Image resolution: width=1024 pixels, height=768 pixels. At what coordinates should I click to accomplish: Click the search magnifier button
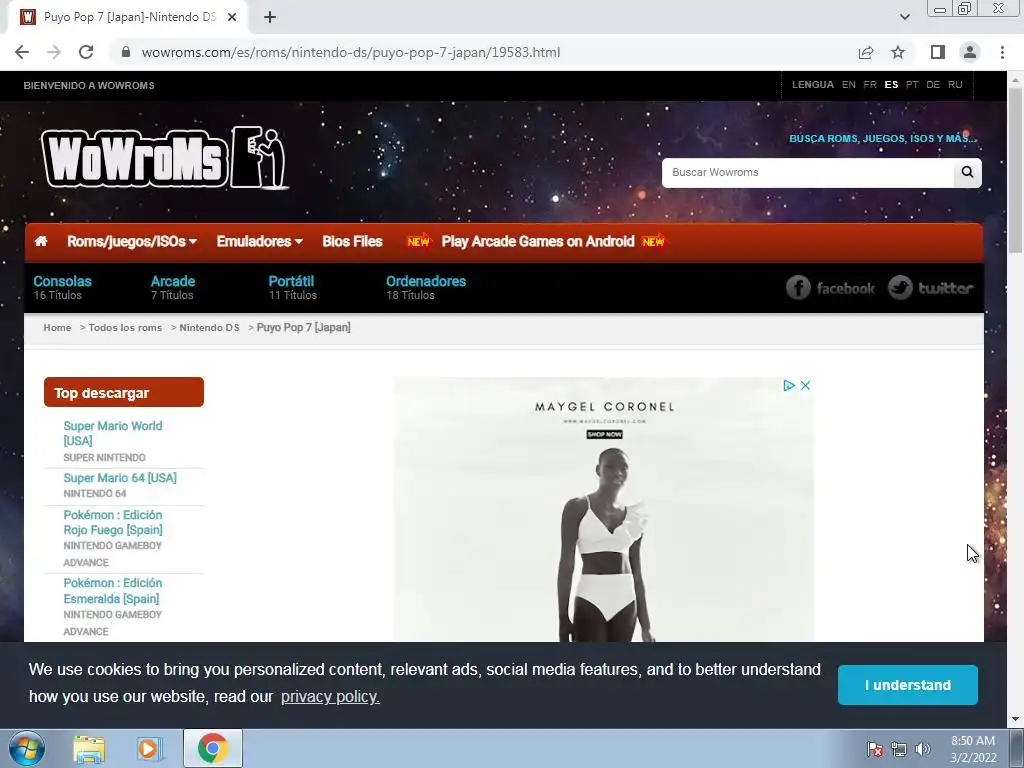[x=967, y=172]
